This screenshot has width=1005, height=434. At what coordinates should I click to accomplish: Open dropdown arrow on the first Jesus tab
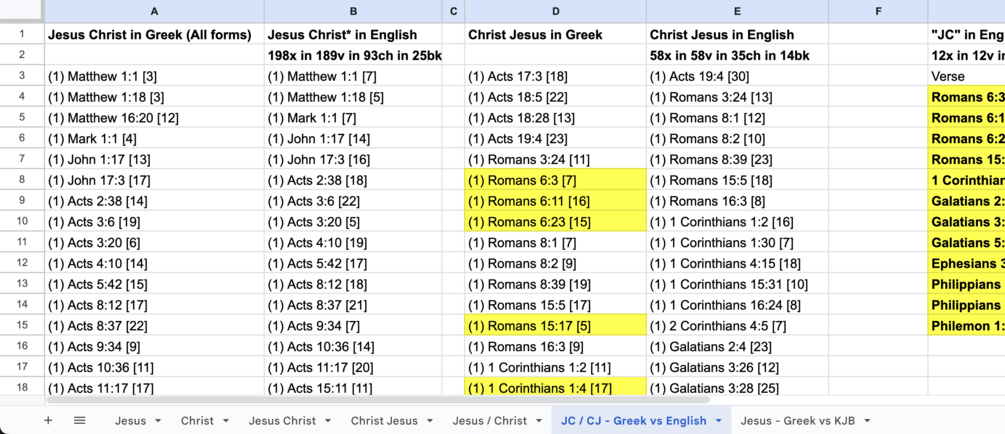[158, 421]
